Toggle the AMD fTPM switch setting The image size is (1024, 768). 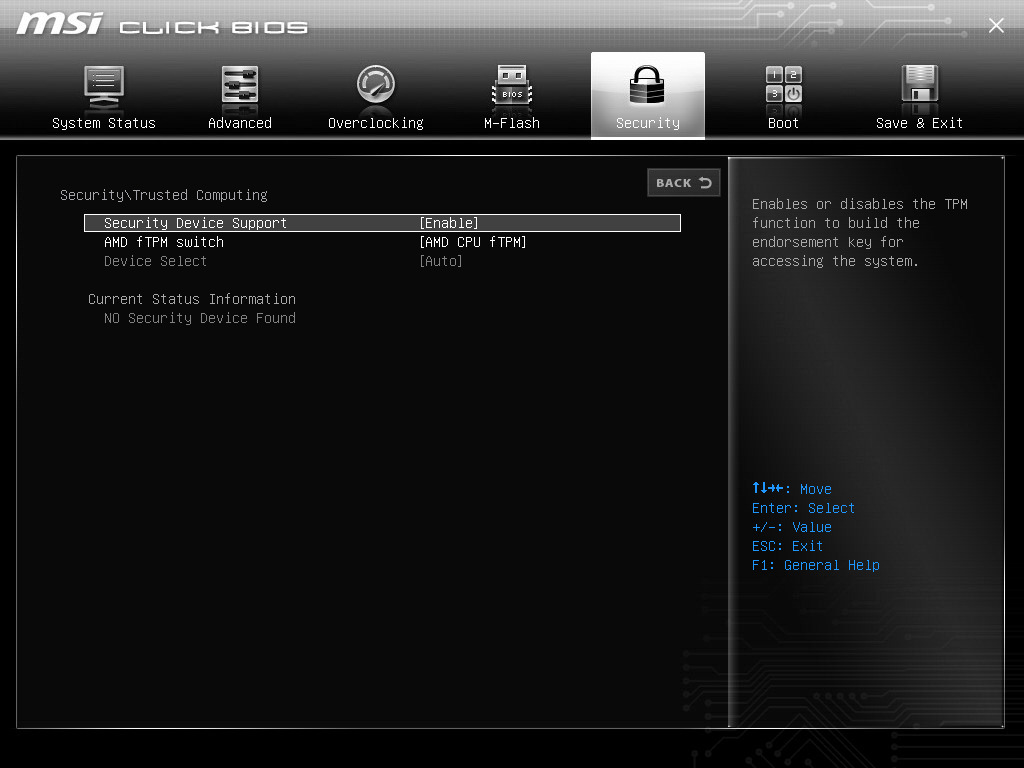(x=473, y=241)
